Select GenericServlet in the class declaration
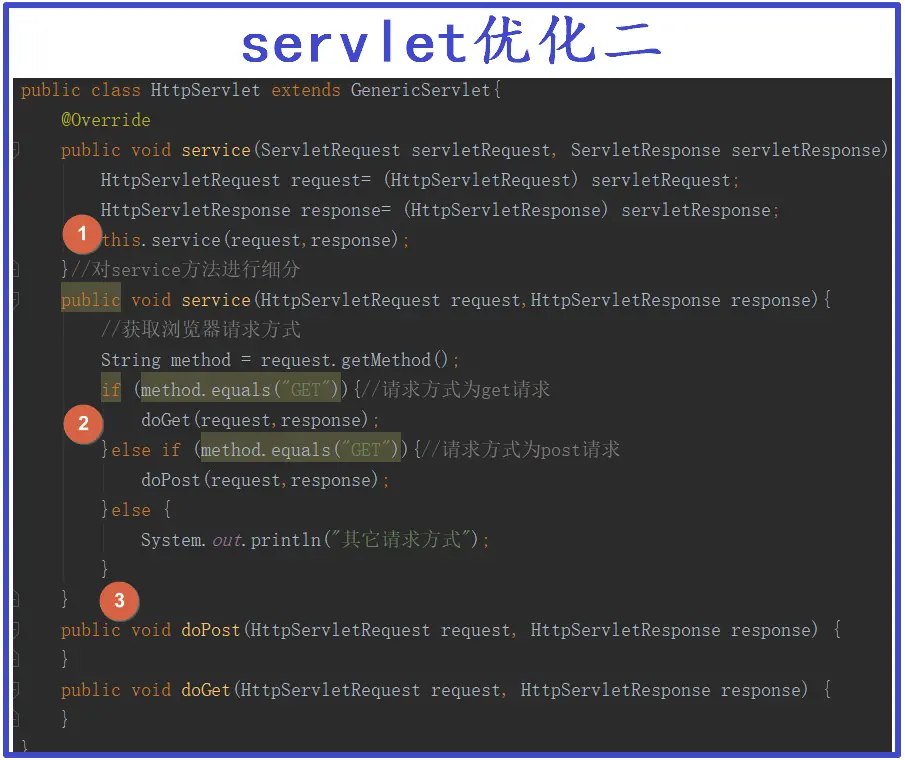Viewport: 905px width, 760px height. pyautogui.click(x=421, y=90)
